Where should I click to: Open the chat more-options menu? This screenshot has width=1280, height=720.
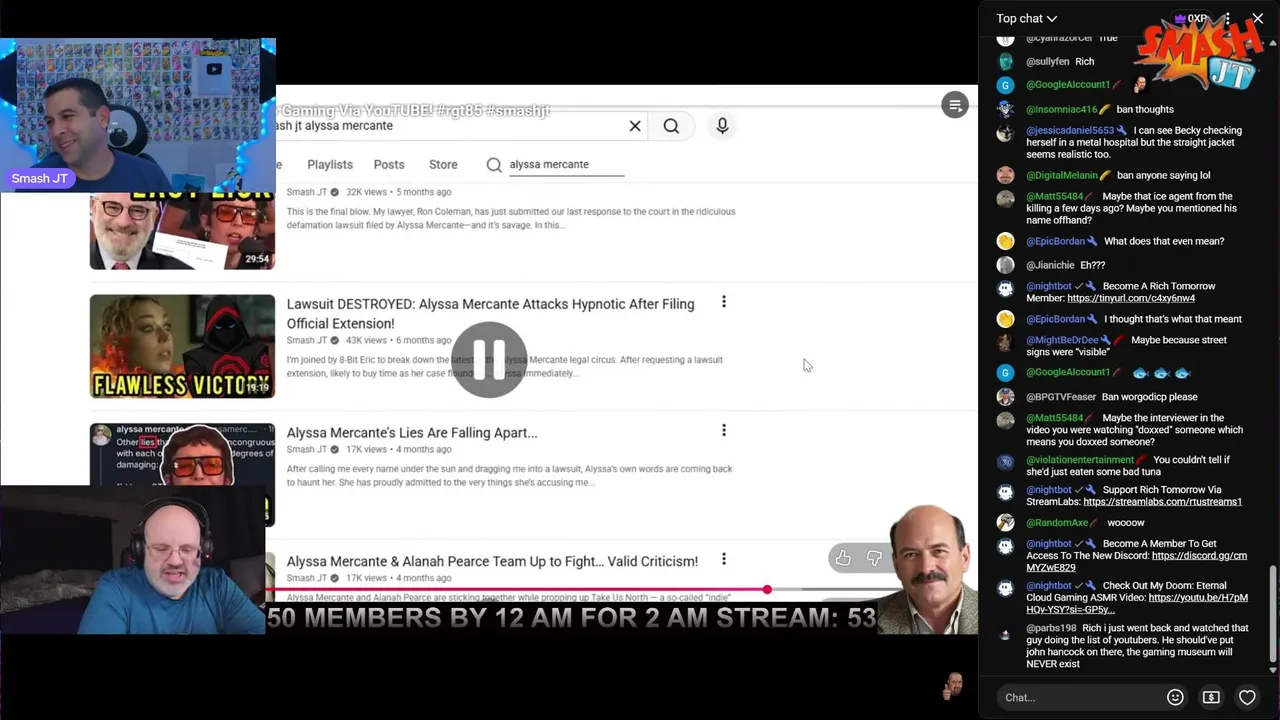point(1227,18)
